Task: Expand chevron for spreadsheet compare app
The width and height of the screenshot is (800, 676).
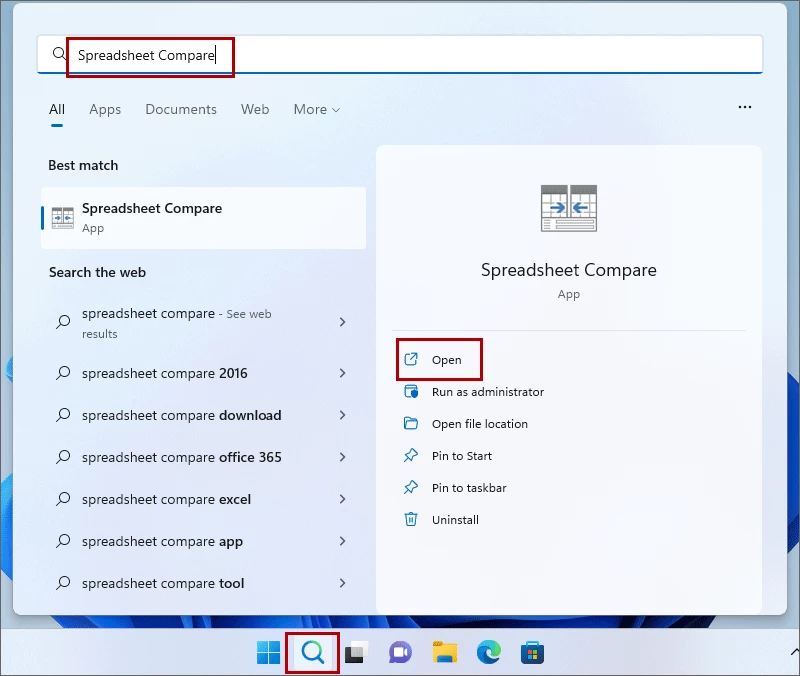Action: pyautogui.click(x=342, y=541)
